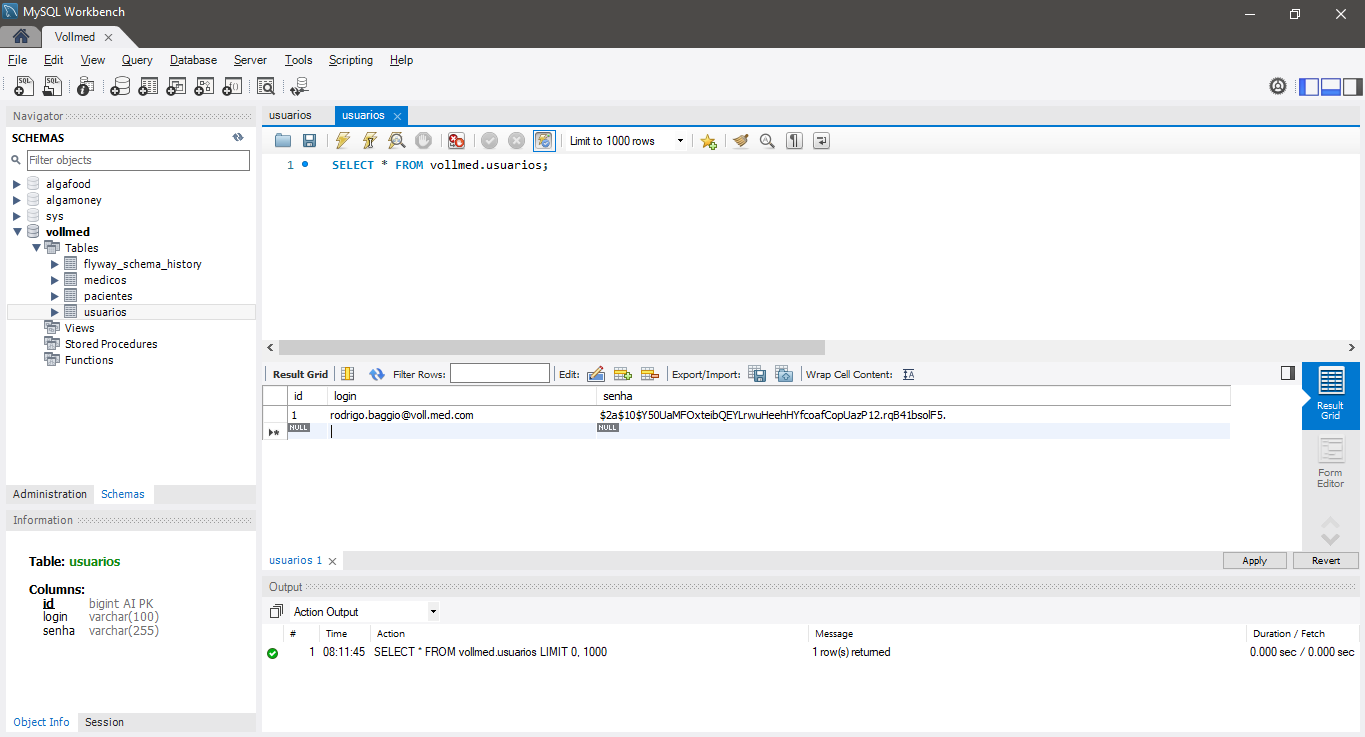Refresh the result grid data
The width and height of the screenshot is (1365, 737).
click(377, 374)
